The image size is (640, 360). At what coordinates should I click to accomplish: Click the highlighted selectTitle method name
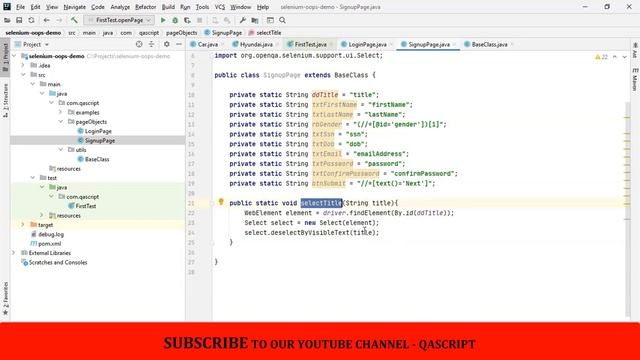(321, 203)
